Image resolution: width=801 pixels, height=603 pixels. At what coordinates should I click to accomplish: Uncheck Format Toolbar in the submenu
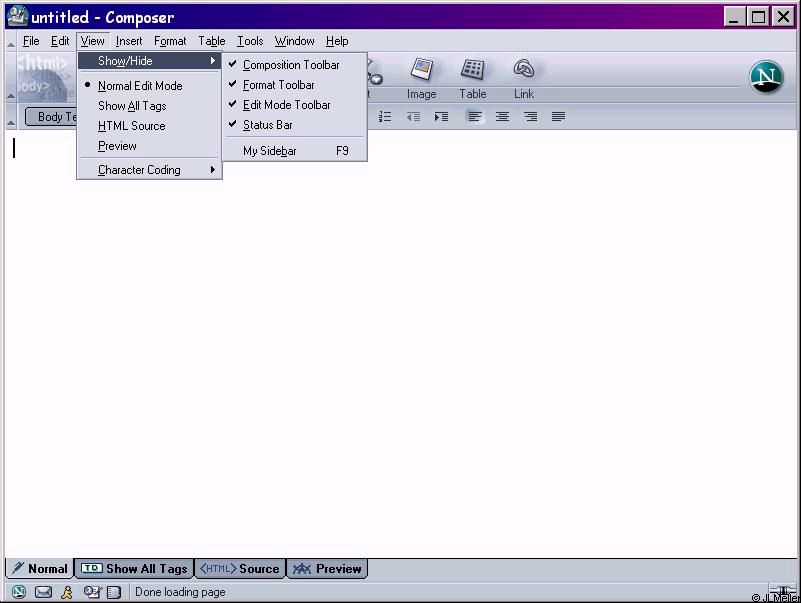pyautogui.click(x=295, y=85)
